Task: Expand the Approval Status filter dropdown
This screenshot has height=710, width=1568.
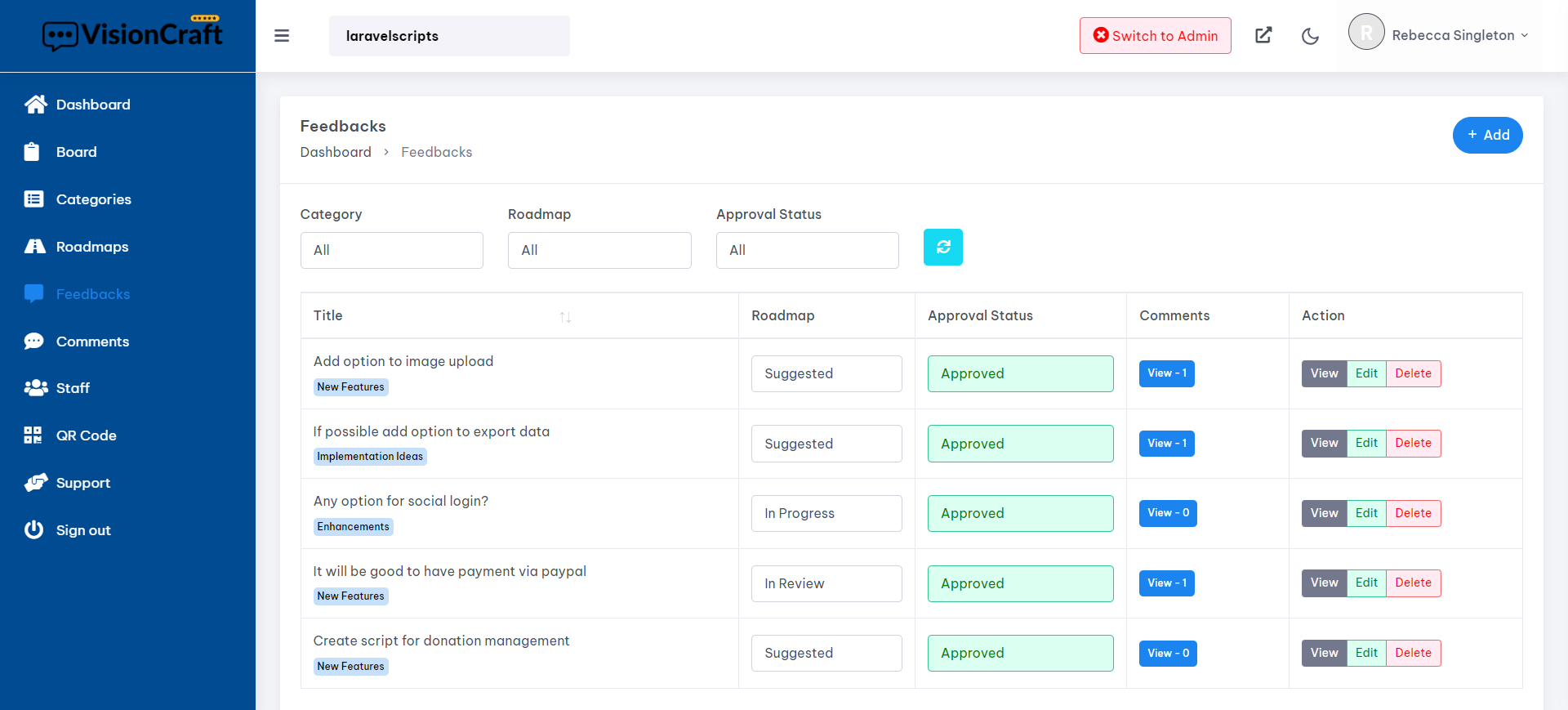Action: [x=807, y=250]
